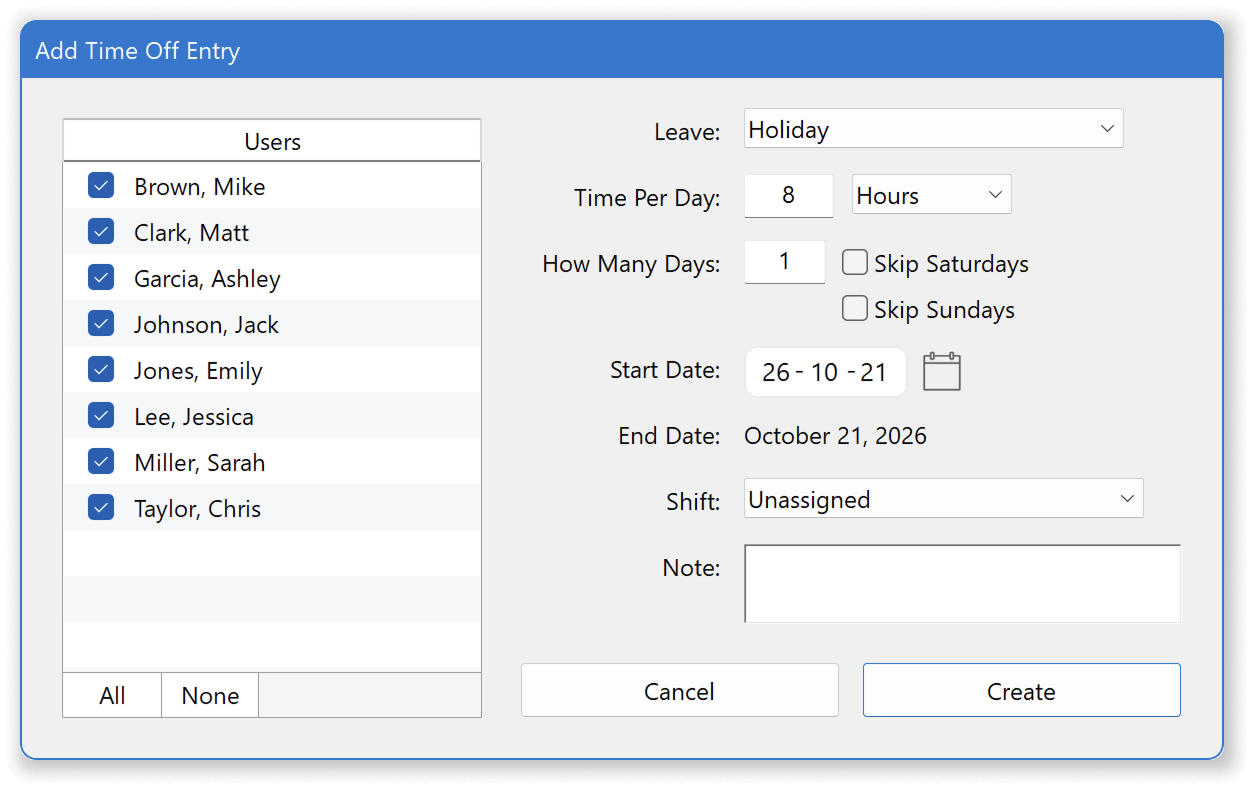Click the Create button

(x=1021, y=691)
